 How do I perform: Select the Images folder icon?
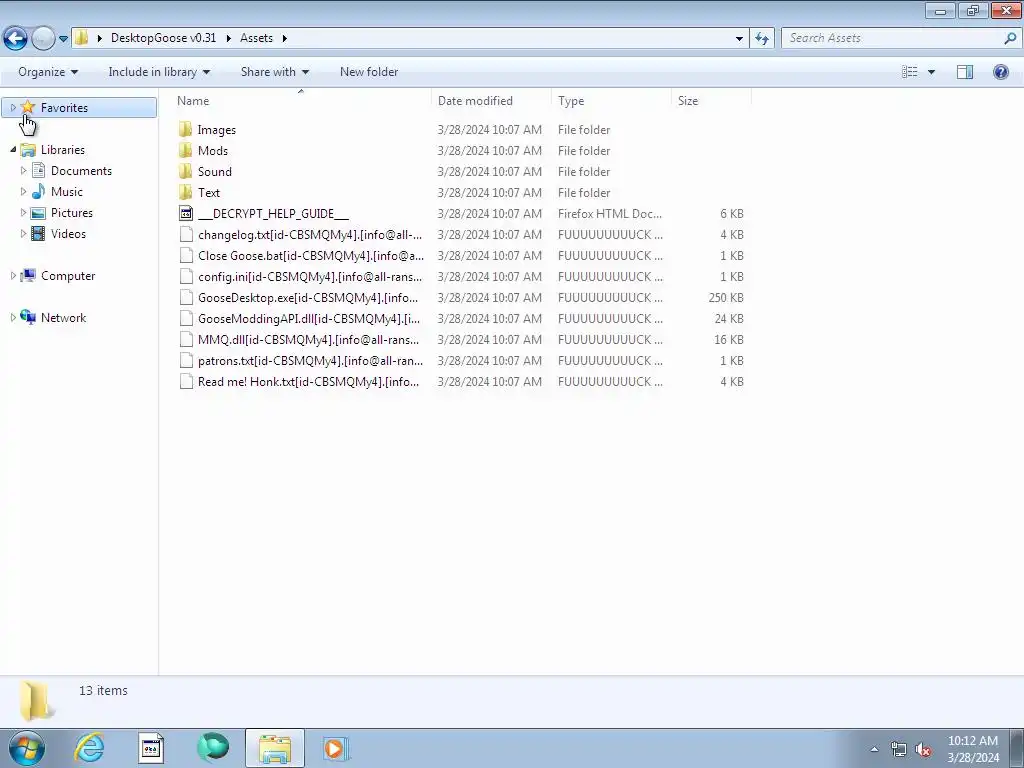coord(185,129)
